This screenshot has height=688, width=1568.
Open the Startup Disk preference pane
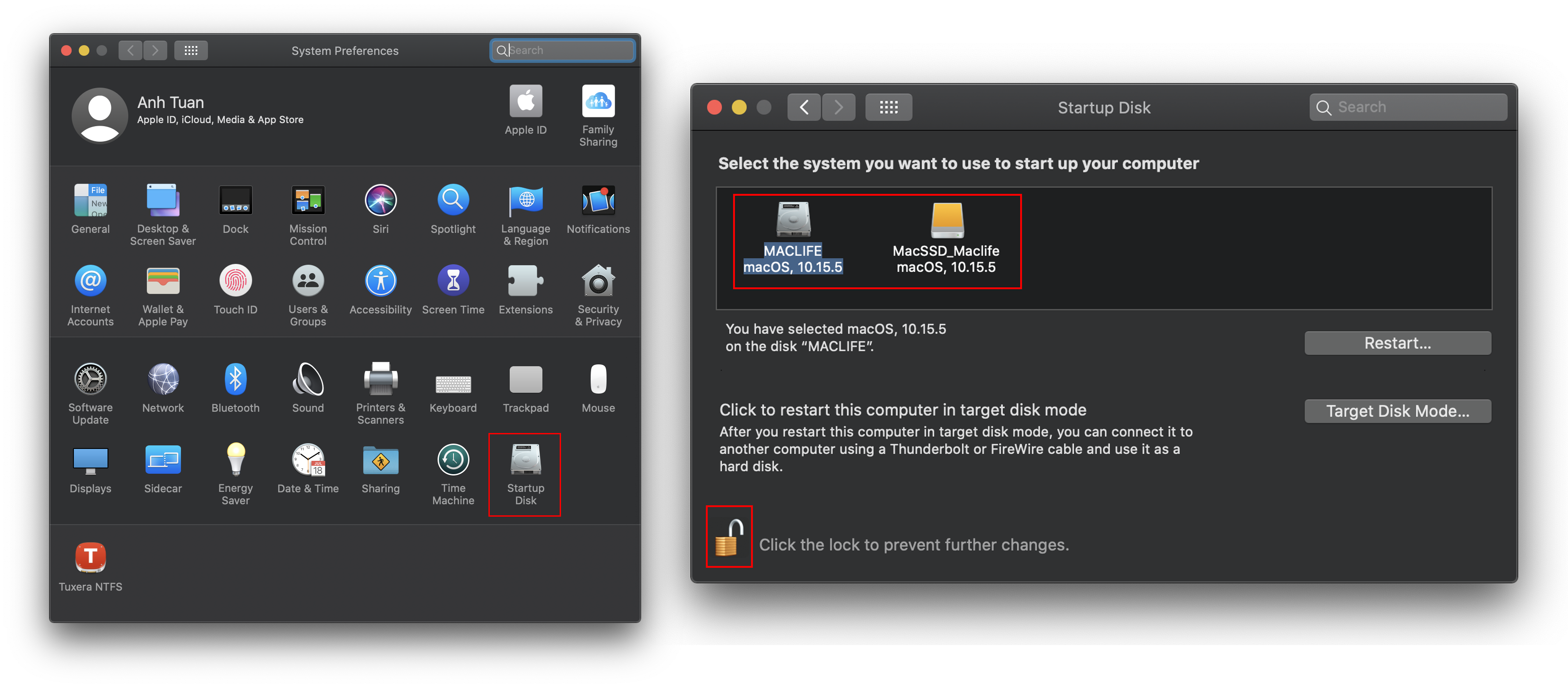[x=525, y=475]
